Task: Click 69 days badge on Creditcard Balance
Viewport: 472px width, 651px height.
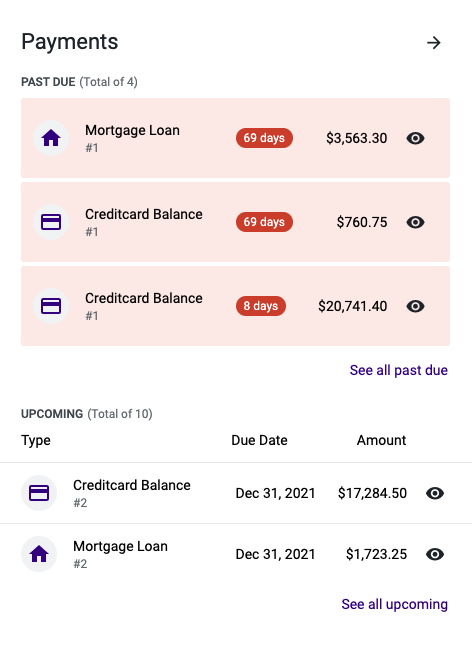Action: (x=264, y=222)
